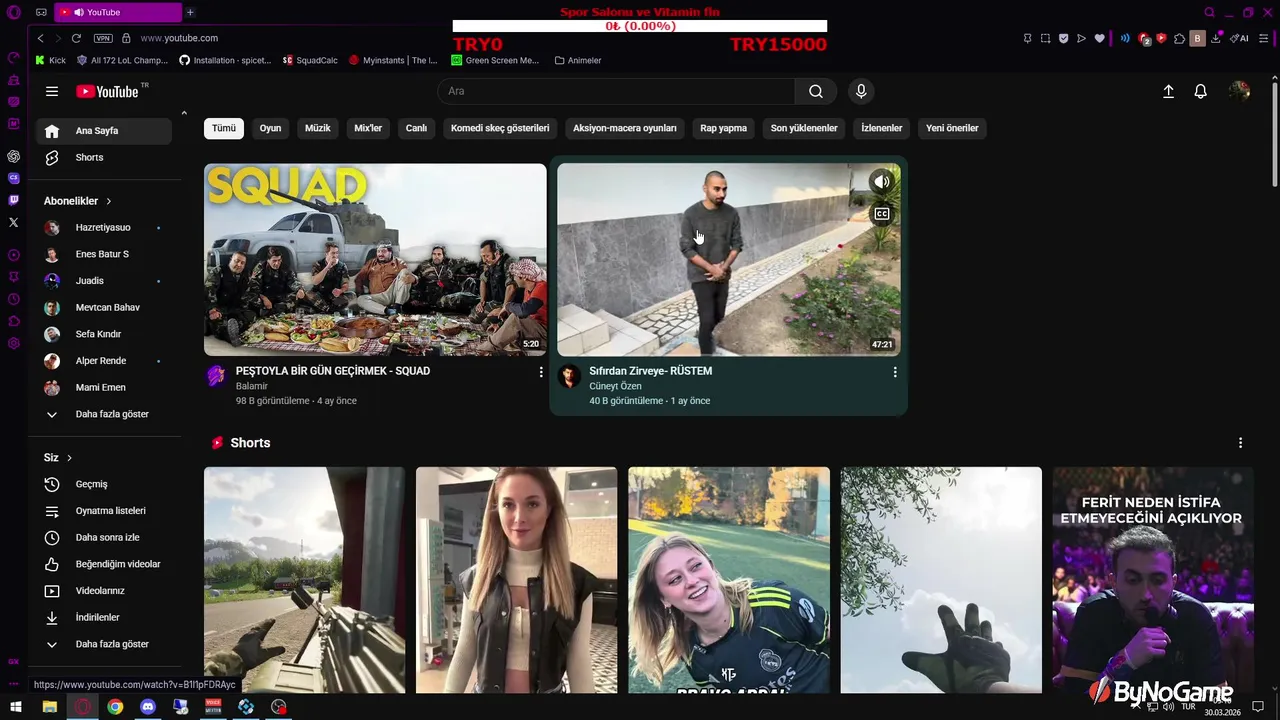Open options menu for Sıfırdan Zirveye video
Viewport: 1280px width, 720px height.
coord(895,372)
